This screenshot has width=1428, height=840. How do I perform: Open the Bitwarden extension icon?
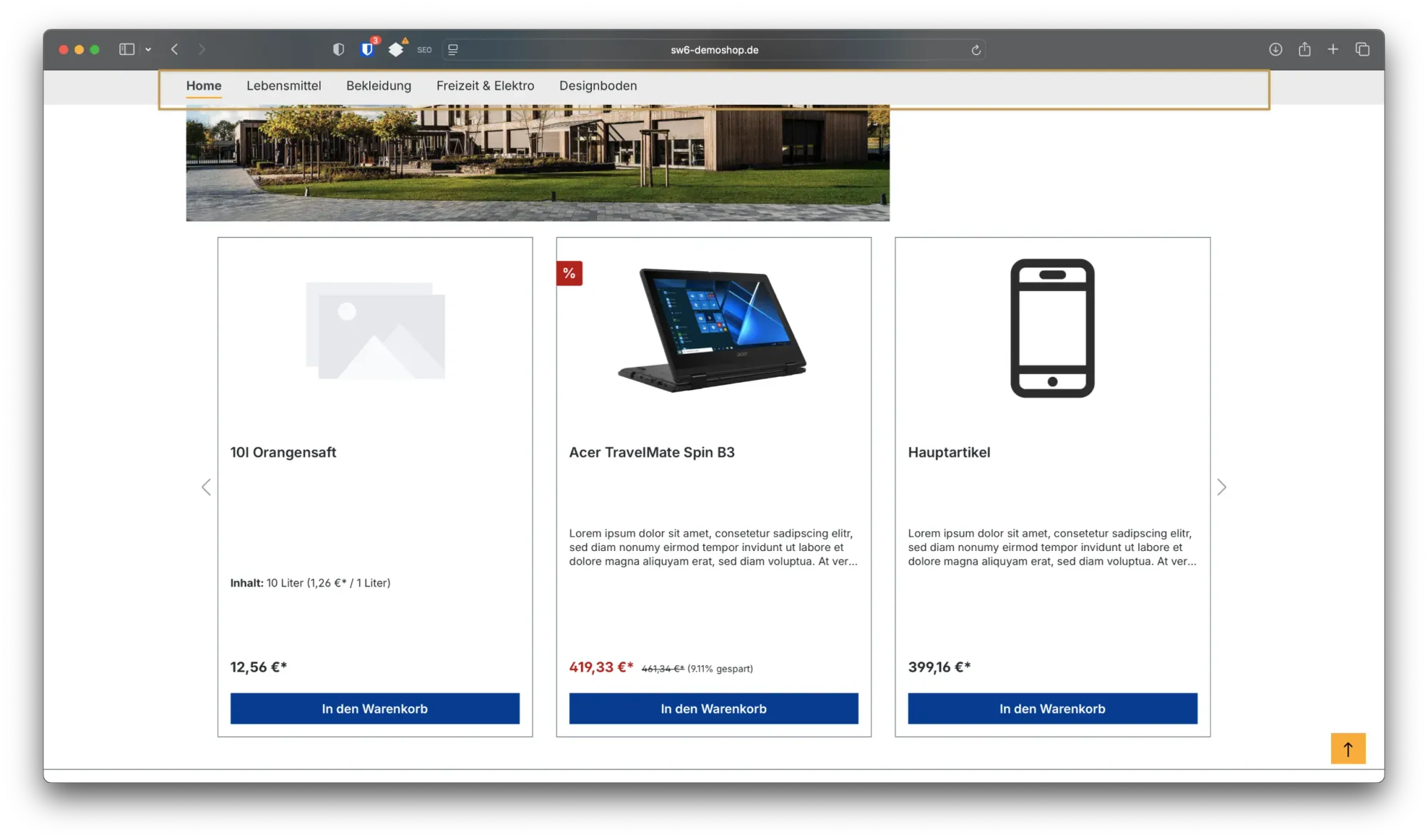[x=368, y=49]
